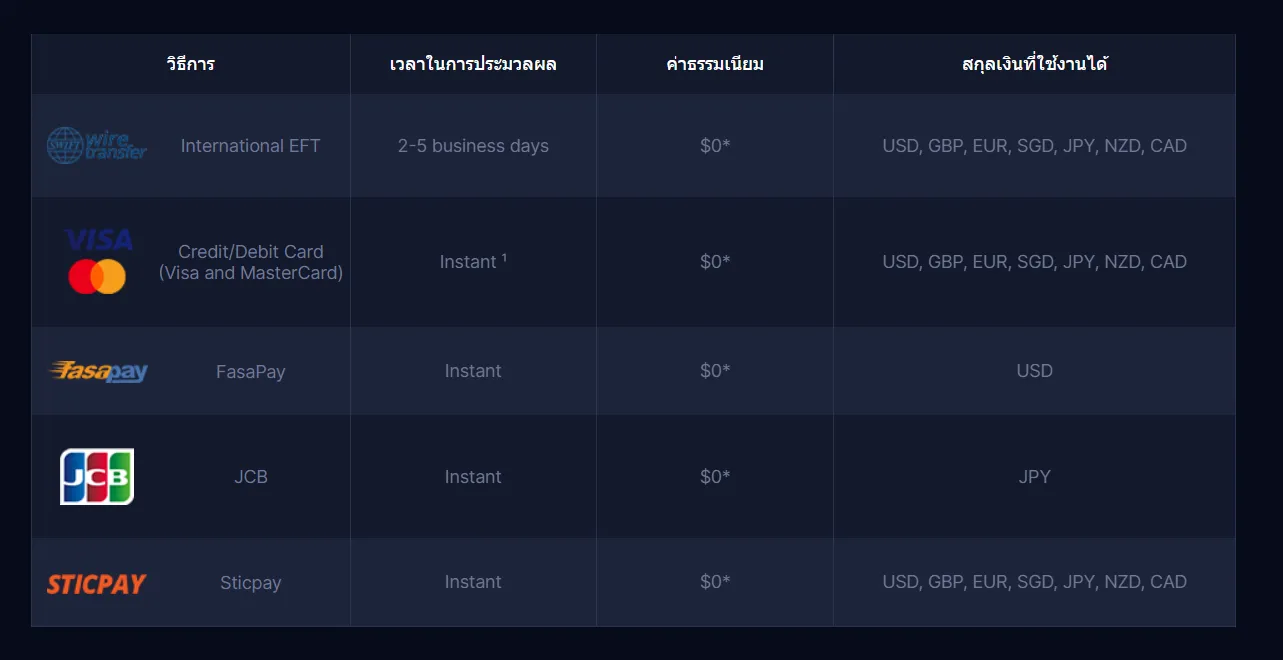1283x660 pixels.
Task: Click USD currency in FasaPay row
Action: [x=1034, y=371]
